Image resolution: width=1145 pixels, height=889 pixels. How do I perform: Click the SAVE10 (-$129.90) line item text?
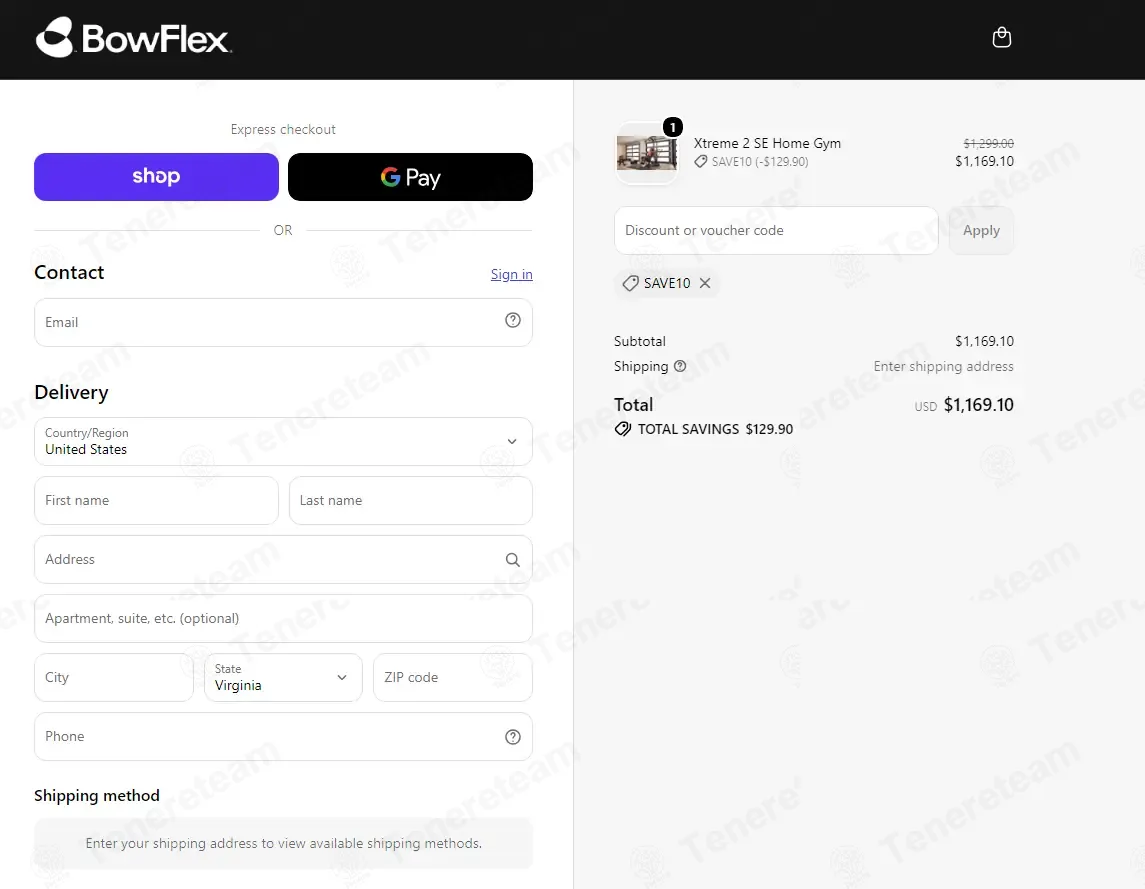coord(759,161)
